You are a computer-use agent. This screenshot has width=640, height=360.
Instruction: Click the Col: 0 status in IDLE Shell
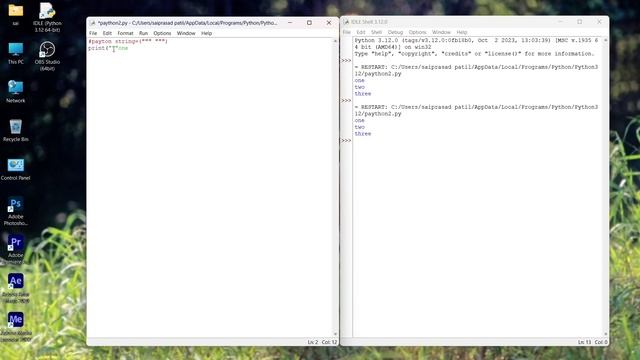pos(601,342)
